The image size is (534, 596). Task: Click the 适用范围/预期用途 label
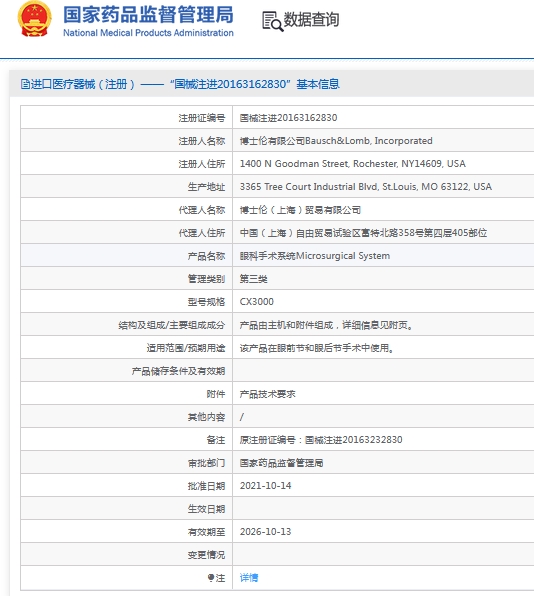point(186,348)
